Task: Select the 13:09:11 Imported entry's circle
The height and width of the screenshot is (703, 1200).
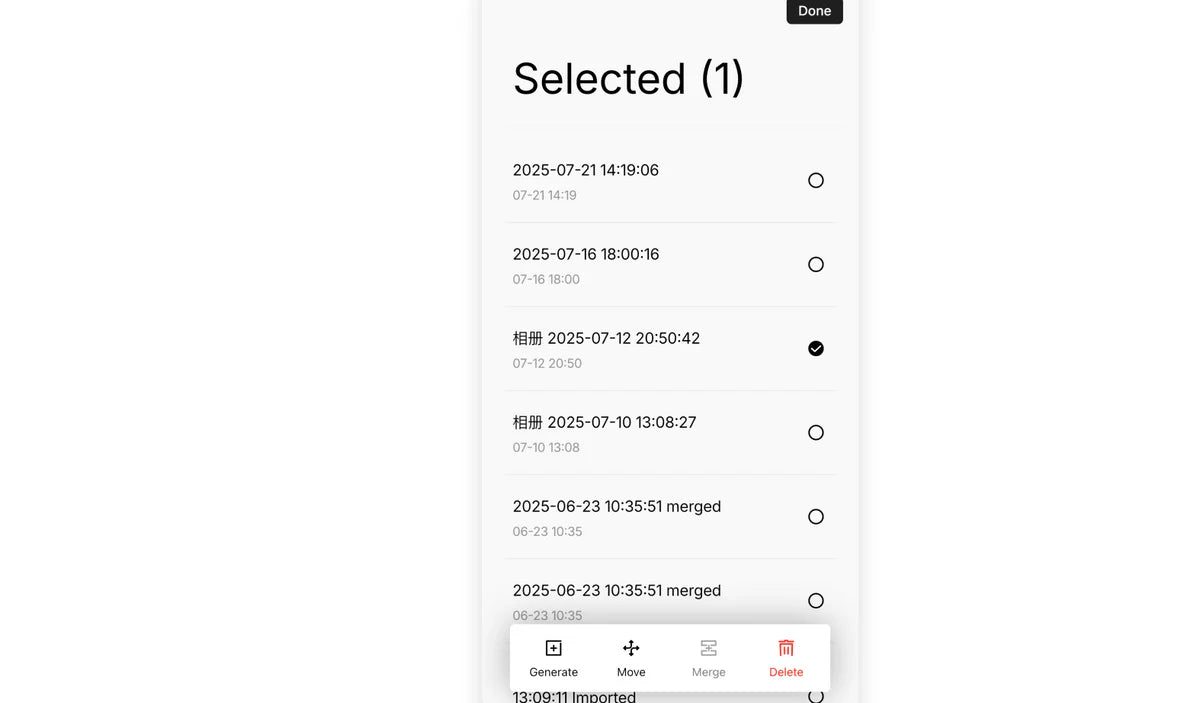Action: click(816, 696)
